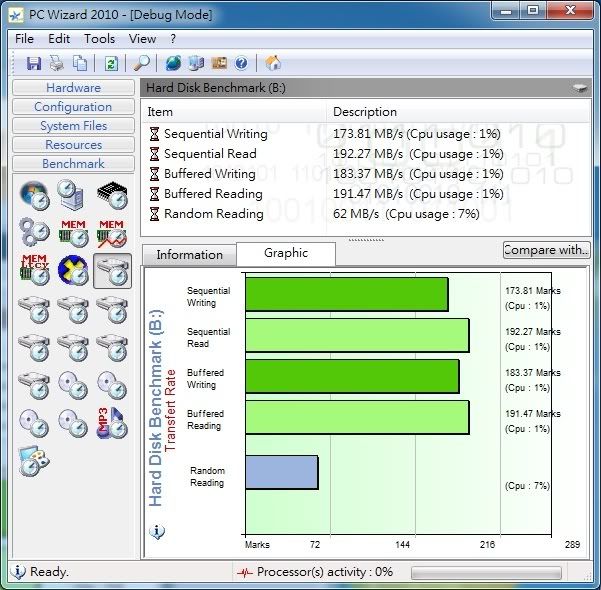Click the network computers toolbar icon

coord(196,63)
